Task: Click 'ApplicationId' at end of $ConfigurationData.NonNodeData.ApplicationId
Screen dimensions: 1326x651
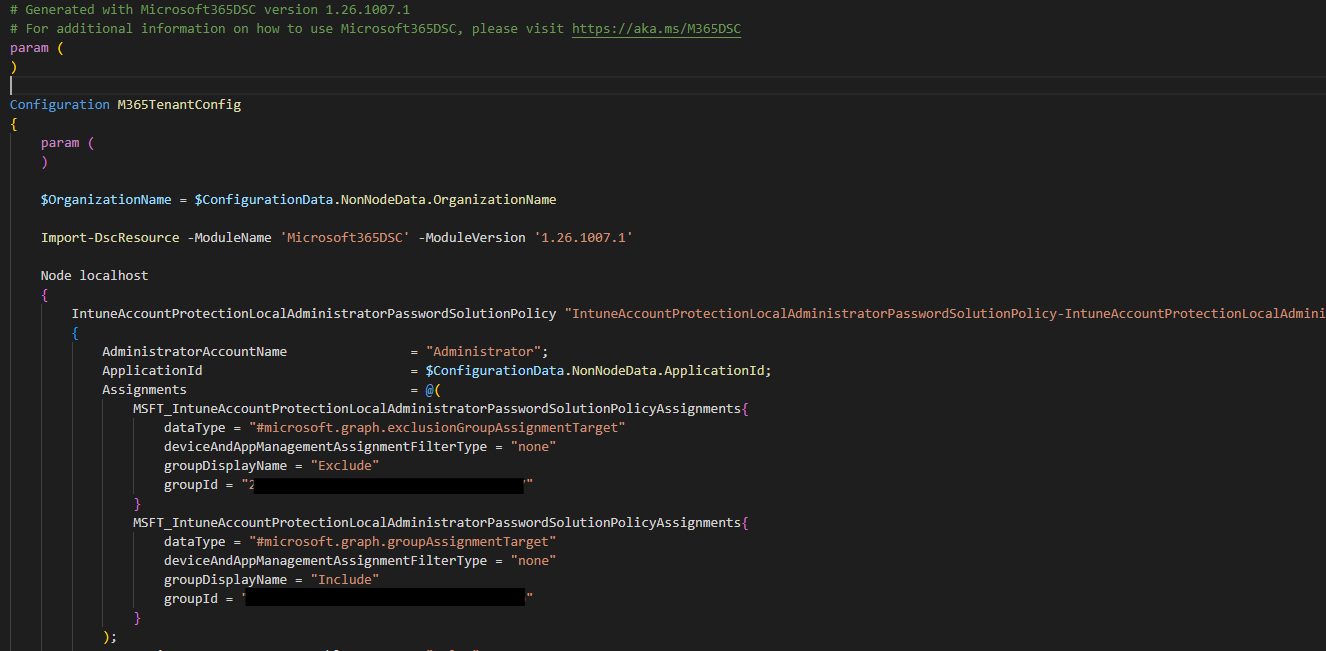Action: coord(714,370)
